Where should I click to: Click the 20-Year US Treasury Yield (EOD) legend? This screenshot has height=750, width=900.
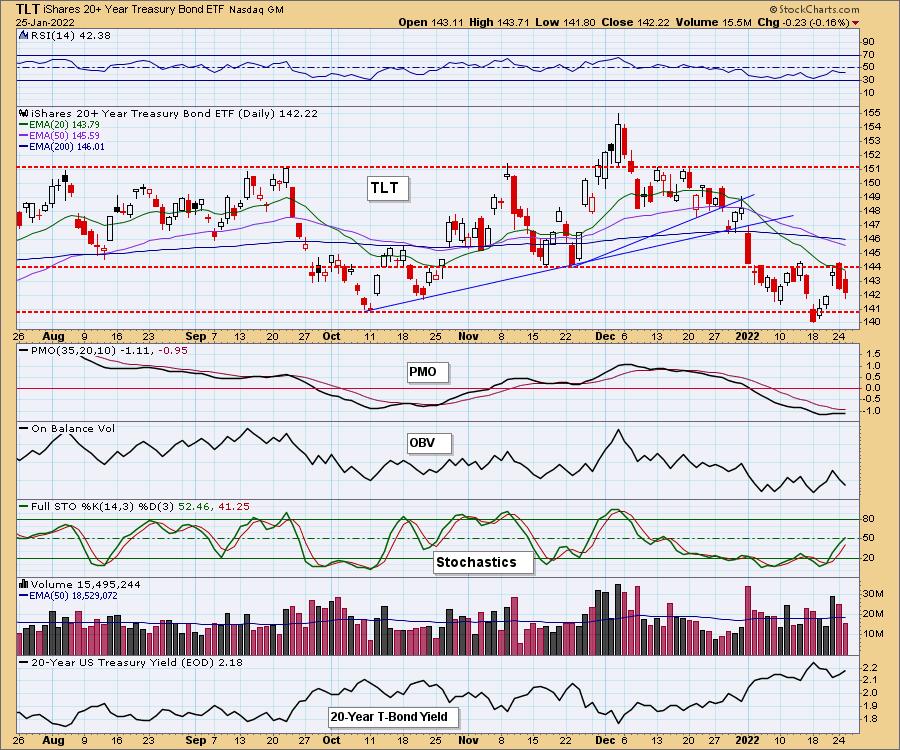tap(137, 662)
